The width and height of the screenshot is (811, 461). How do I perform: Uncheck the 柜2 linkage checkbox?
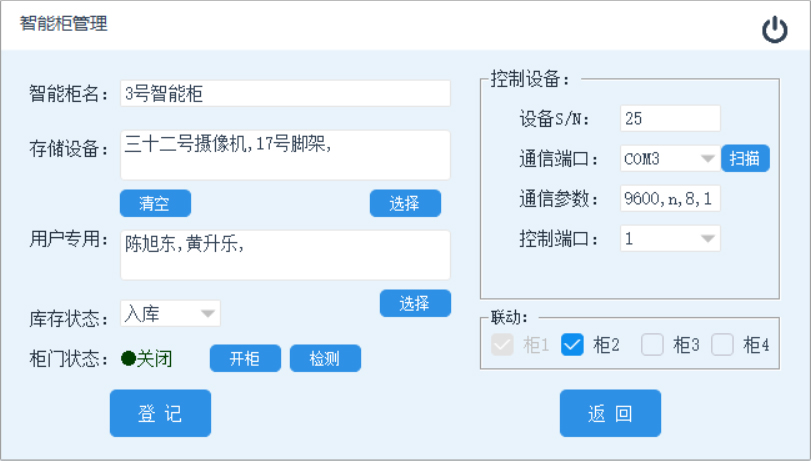[572, 345]
